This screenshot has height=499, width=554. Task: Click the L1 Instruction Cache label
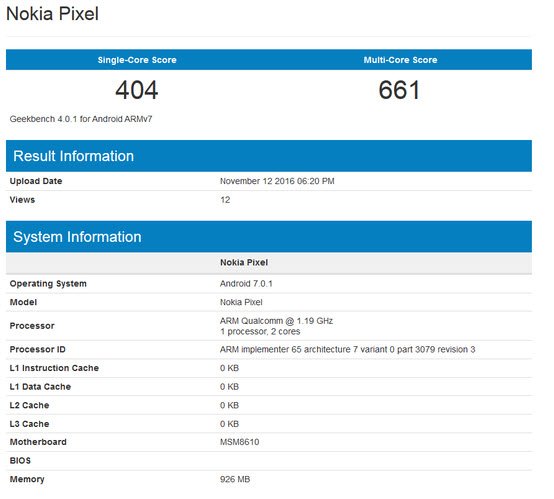coord(54,368)
